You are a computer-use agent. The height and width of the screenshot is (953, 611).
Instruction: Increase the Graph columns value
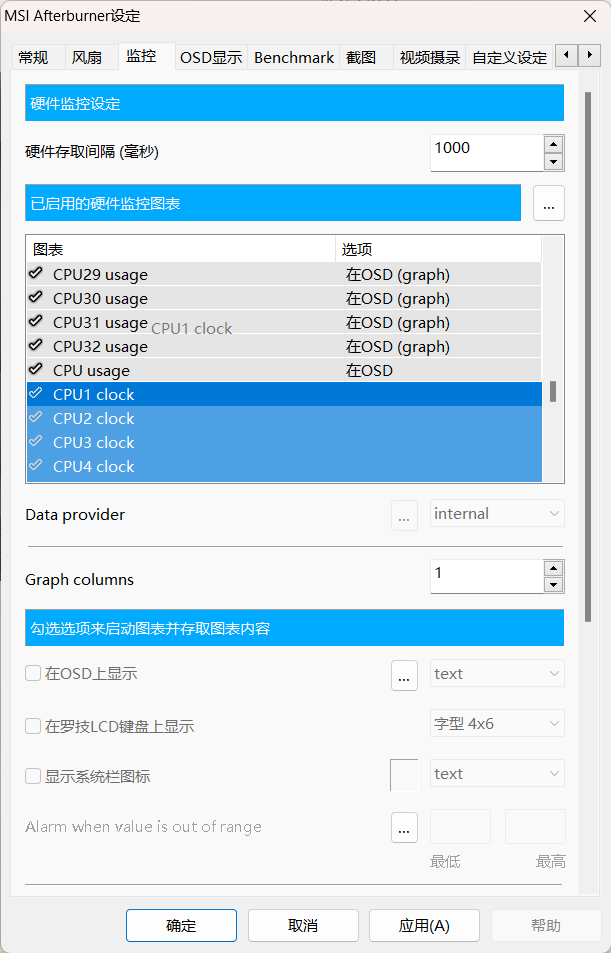tap(553, 568)
